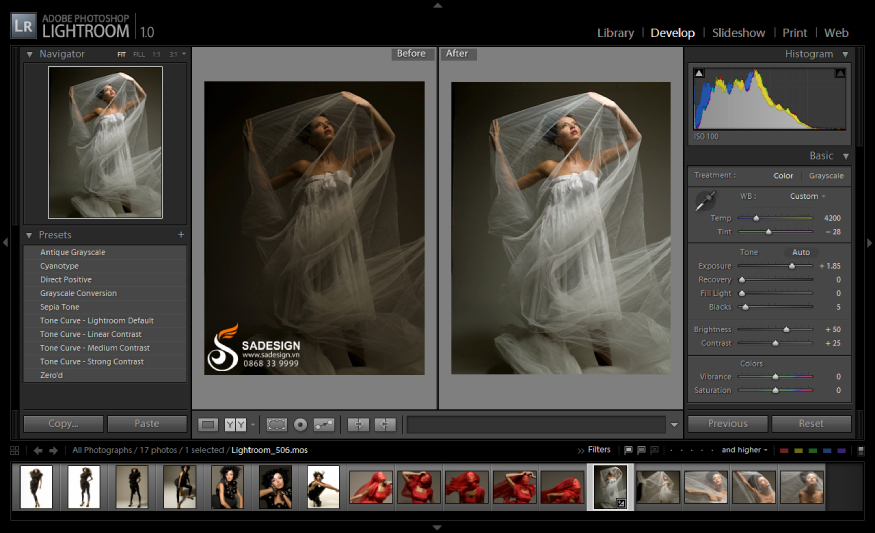
Task: Hide right panel with right edge arrow
Action: coord(869,243)
